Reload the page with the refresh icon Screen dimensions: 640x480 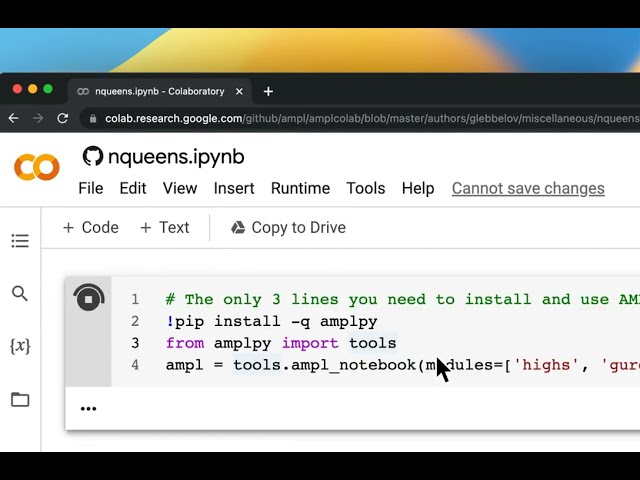coord(62,118)
